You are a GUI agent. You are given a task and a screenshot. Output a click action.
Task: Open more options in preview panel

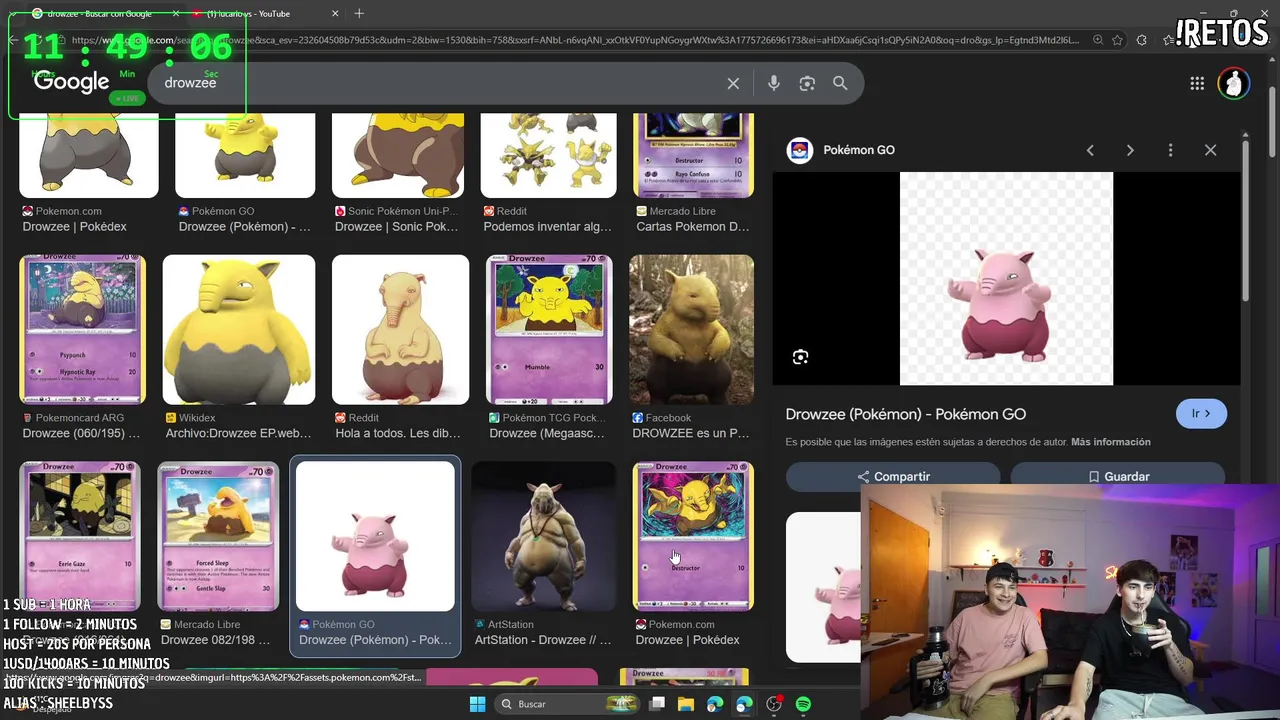pos(1170,150)
